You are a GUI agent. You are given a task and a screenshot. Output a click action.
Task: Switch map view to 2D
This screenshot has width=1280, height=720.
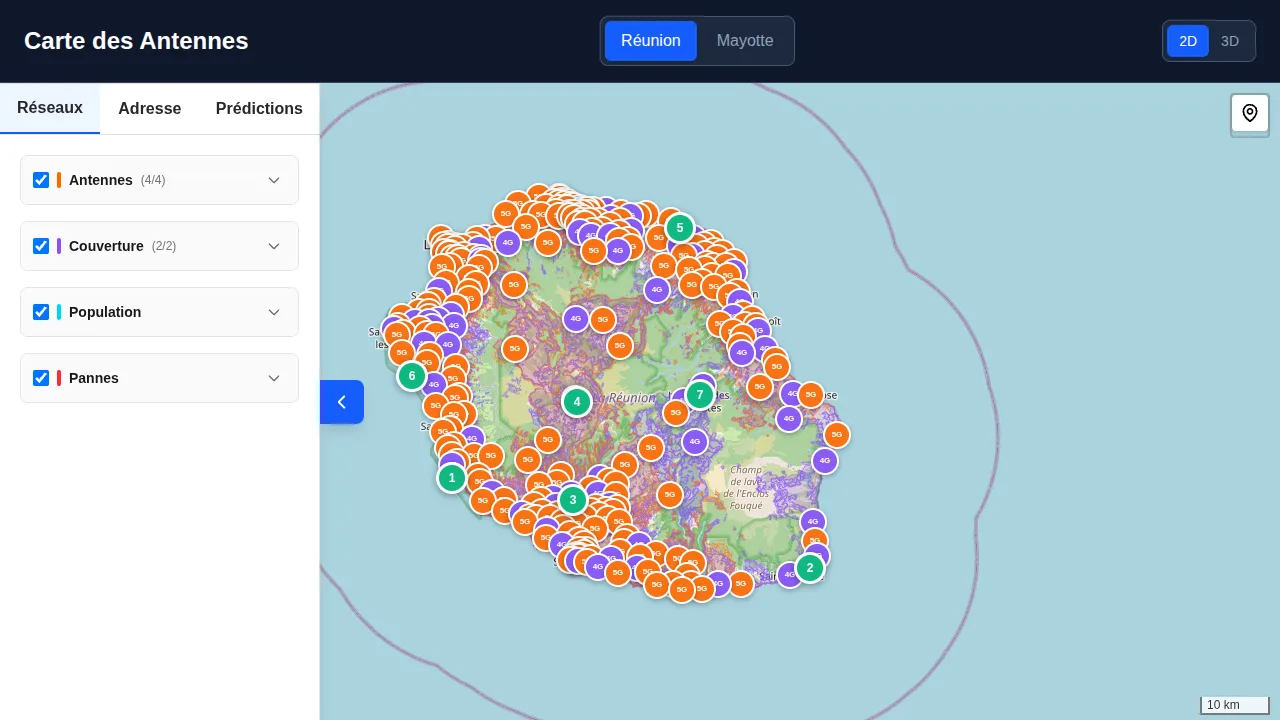(x=1188, y=41)
